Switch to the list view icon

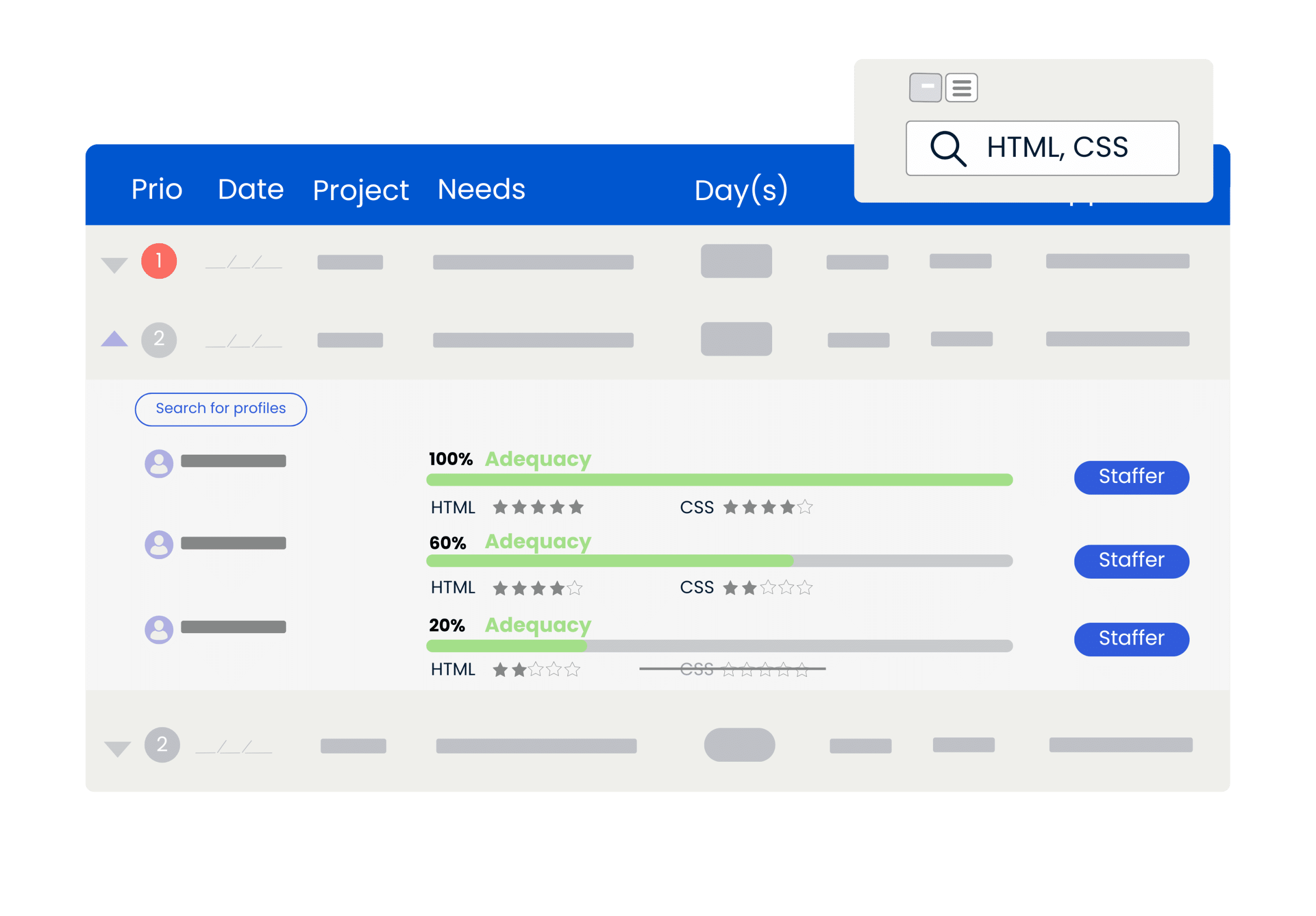coord(961,88)
